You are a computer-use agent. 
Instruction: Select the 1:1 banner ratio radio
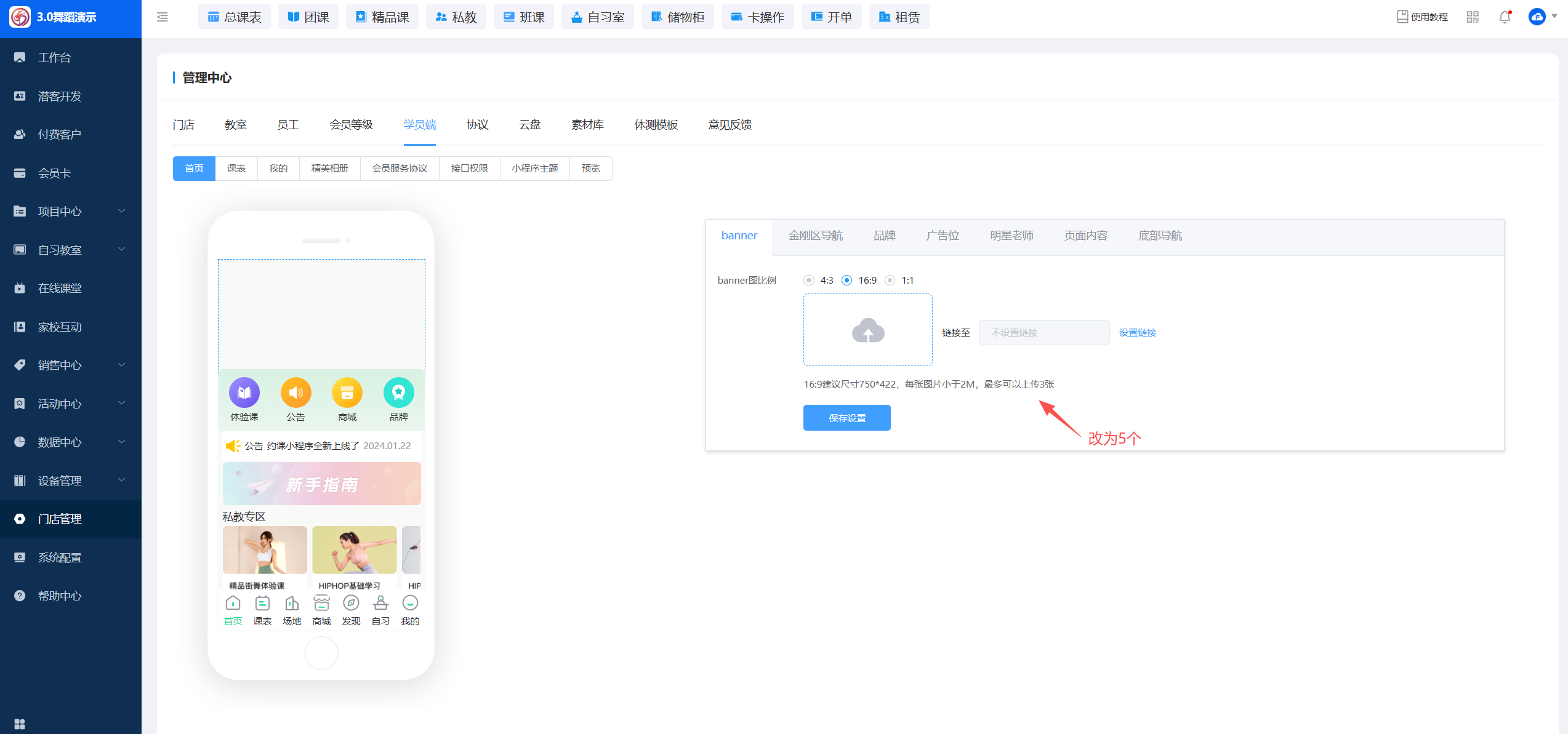(890, 281)
